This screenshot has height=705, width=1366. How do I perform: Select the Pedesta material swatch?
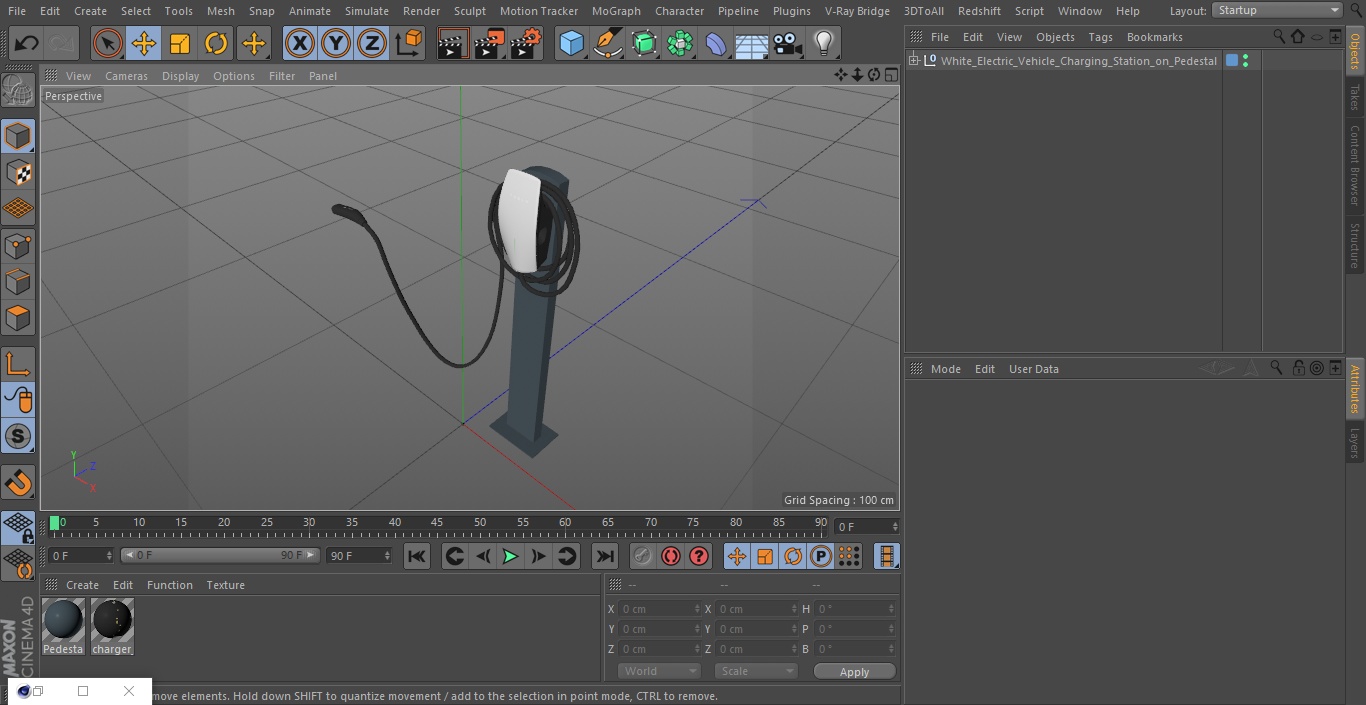coord(63,627)
